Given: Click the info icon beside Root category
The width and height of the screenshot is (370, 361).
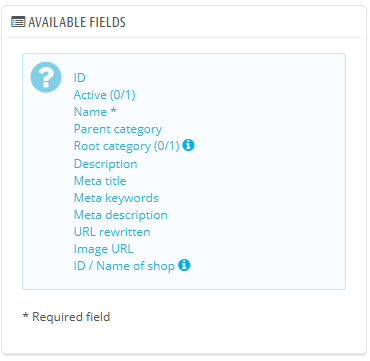Looking at the screenshot, I should pos(188,145).
